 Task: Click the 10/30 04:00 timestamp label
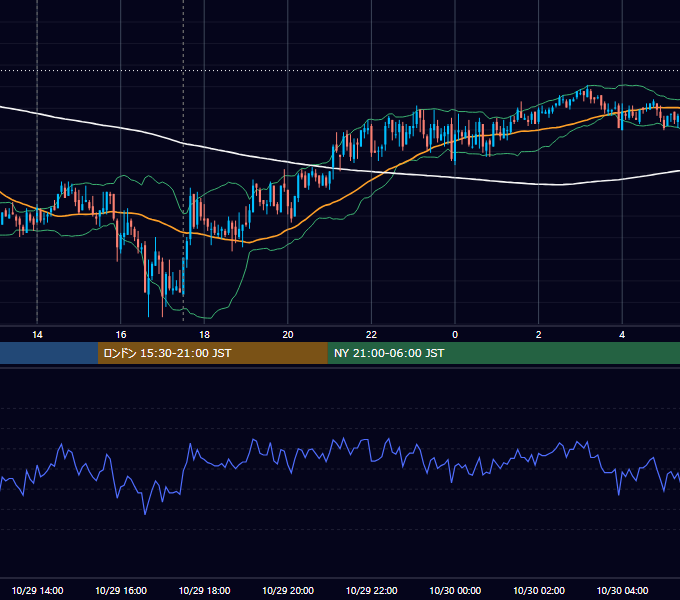click(x=622, y=590)
